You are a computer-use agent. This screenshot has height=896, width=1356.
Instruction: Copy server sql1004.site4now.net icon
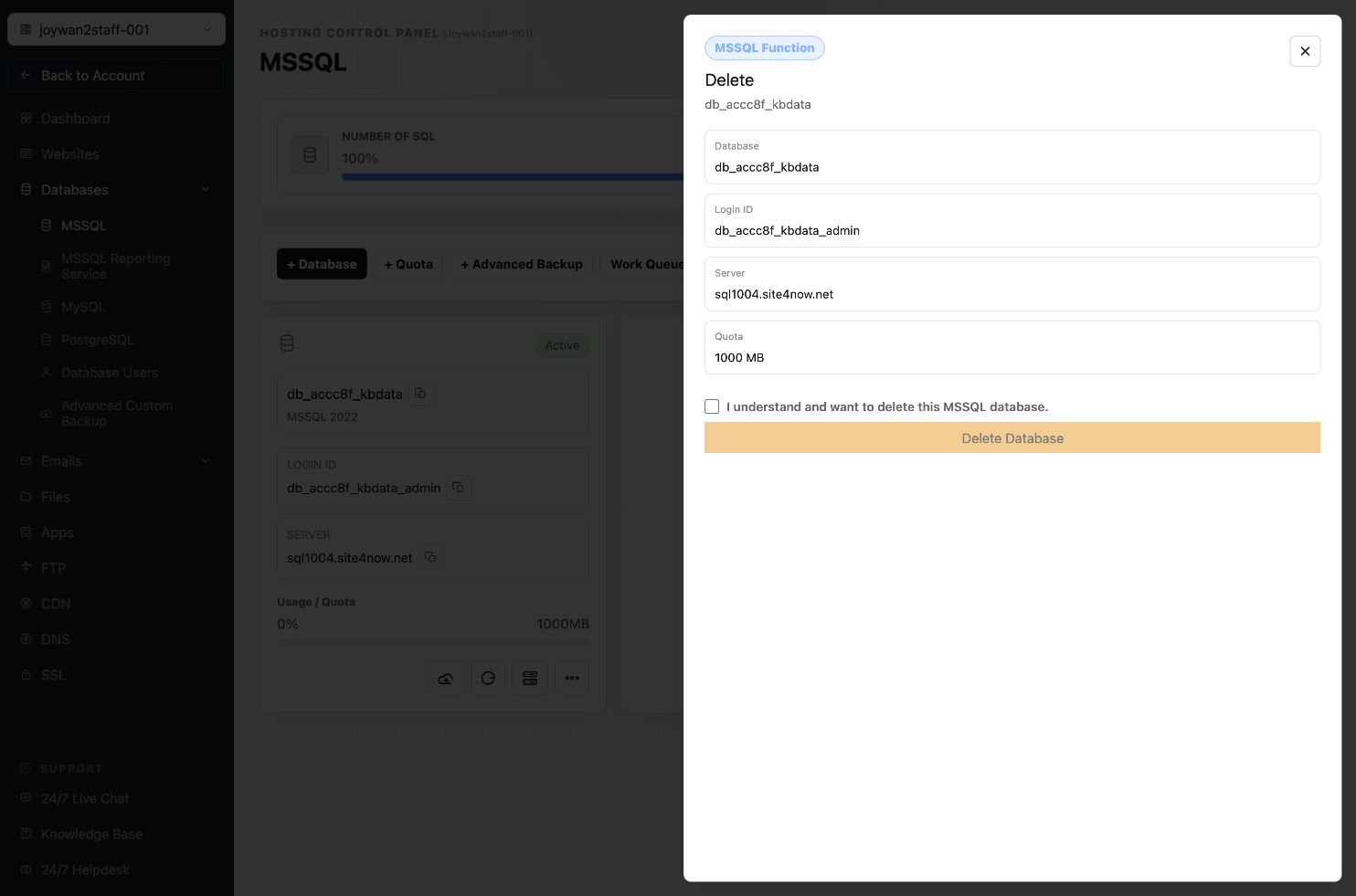(x=430, y=557)
